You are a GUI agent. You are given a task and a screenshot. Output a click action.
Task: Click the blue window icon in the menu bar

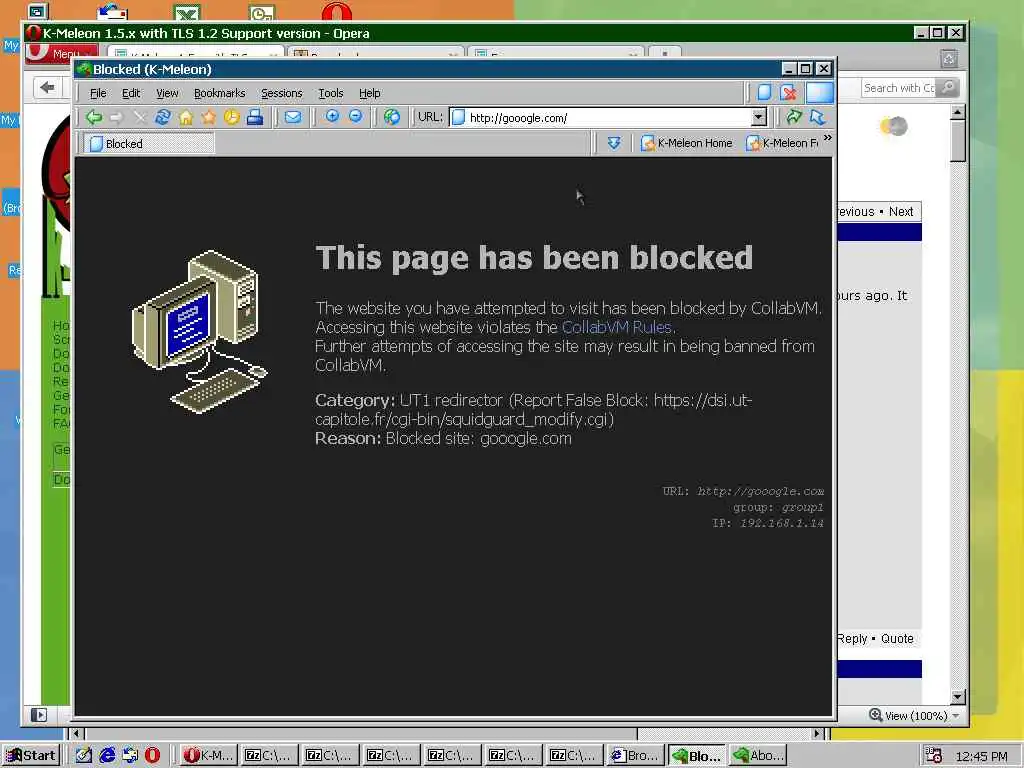(820, 93)
